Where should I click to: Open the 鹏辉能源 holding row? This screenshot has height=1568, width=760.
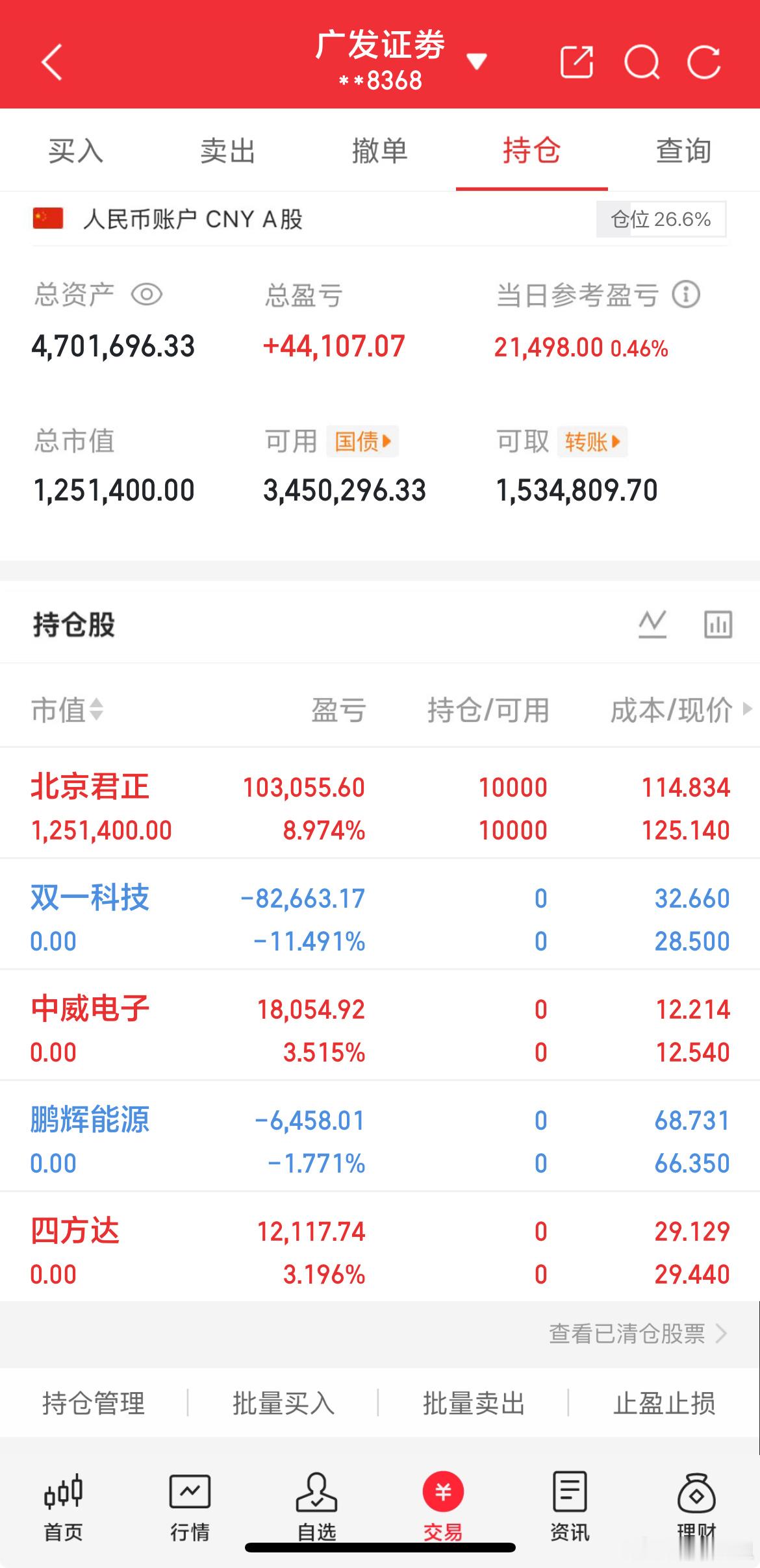coord(380,1136)
